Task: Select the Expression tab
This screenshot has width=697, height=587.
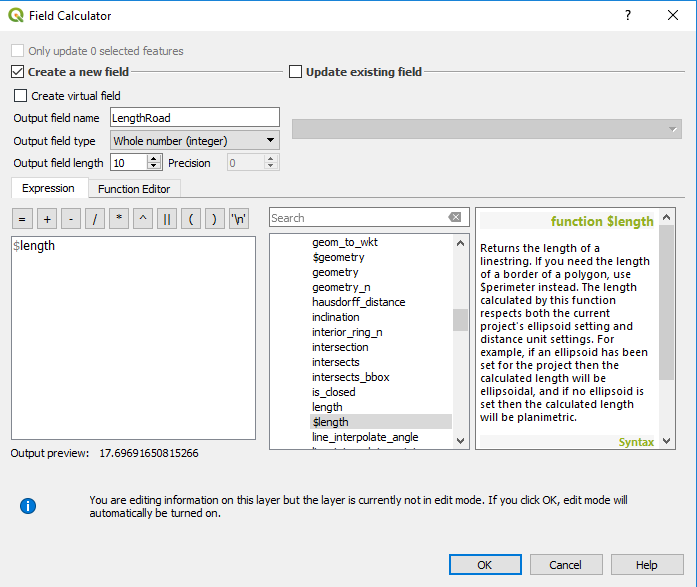Action: (48, 189)
